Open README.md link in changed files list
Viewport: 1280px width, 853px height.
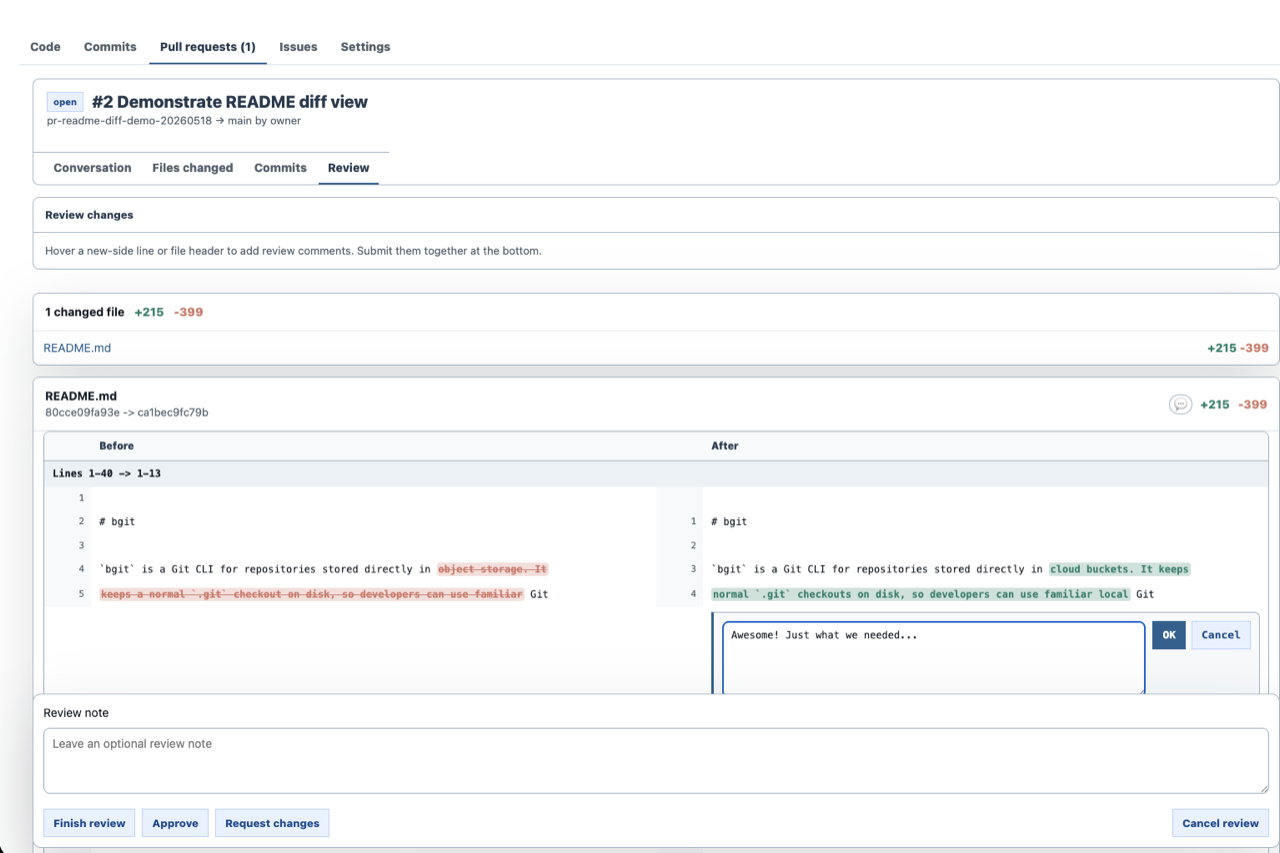pyautogui.click(x=77, y=348)
